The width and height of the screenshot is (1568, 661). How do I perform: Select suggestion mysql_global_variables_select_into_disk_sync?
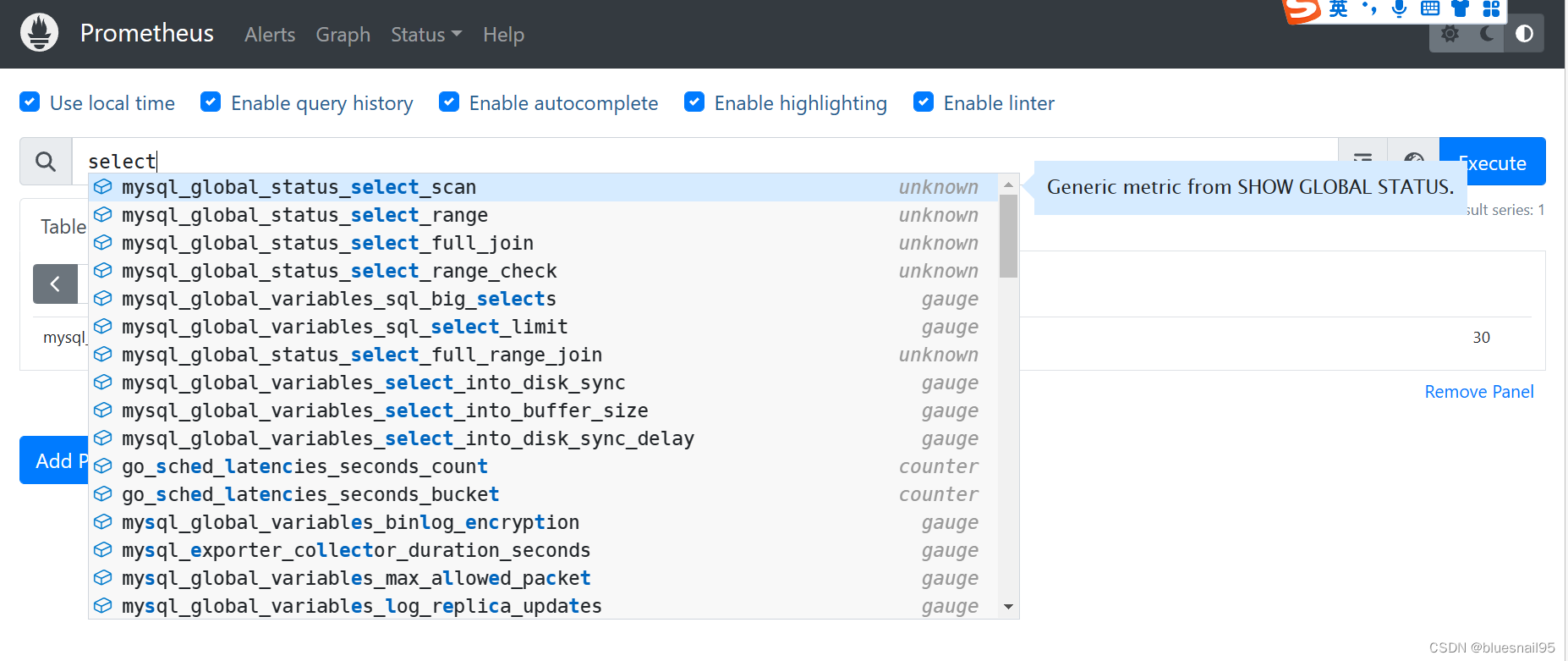[543, 383]
